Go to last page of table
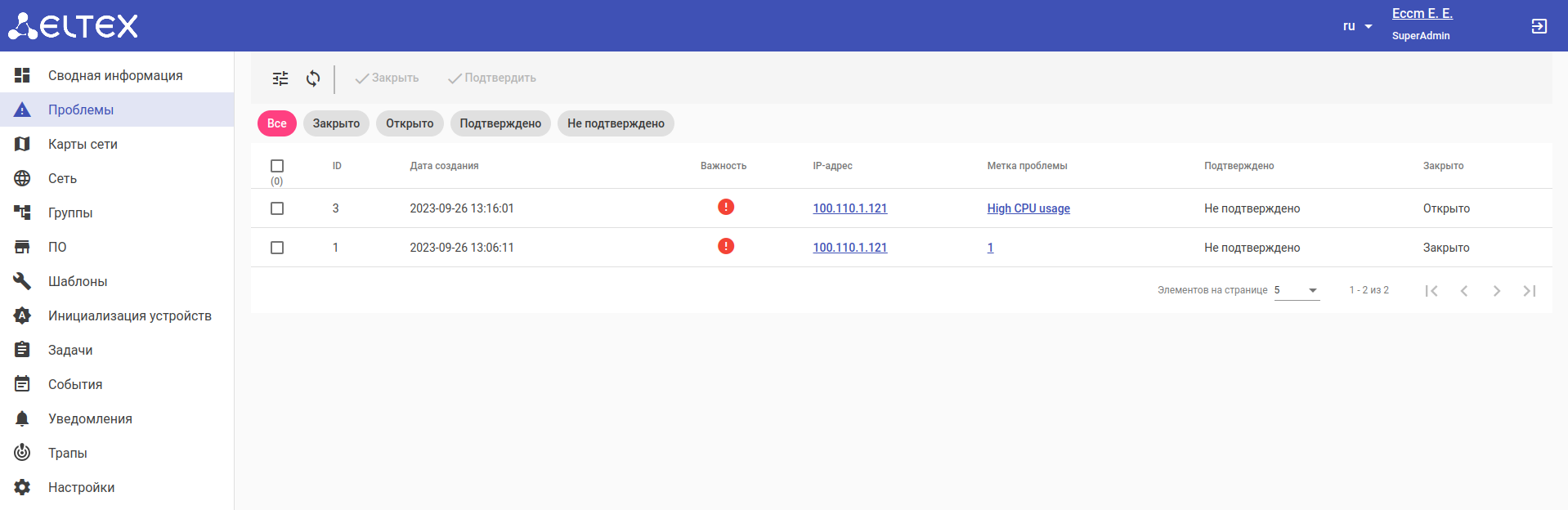 (x=1529, y=291)
